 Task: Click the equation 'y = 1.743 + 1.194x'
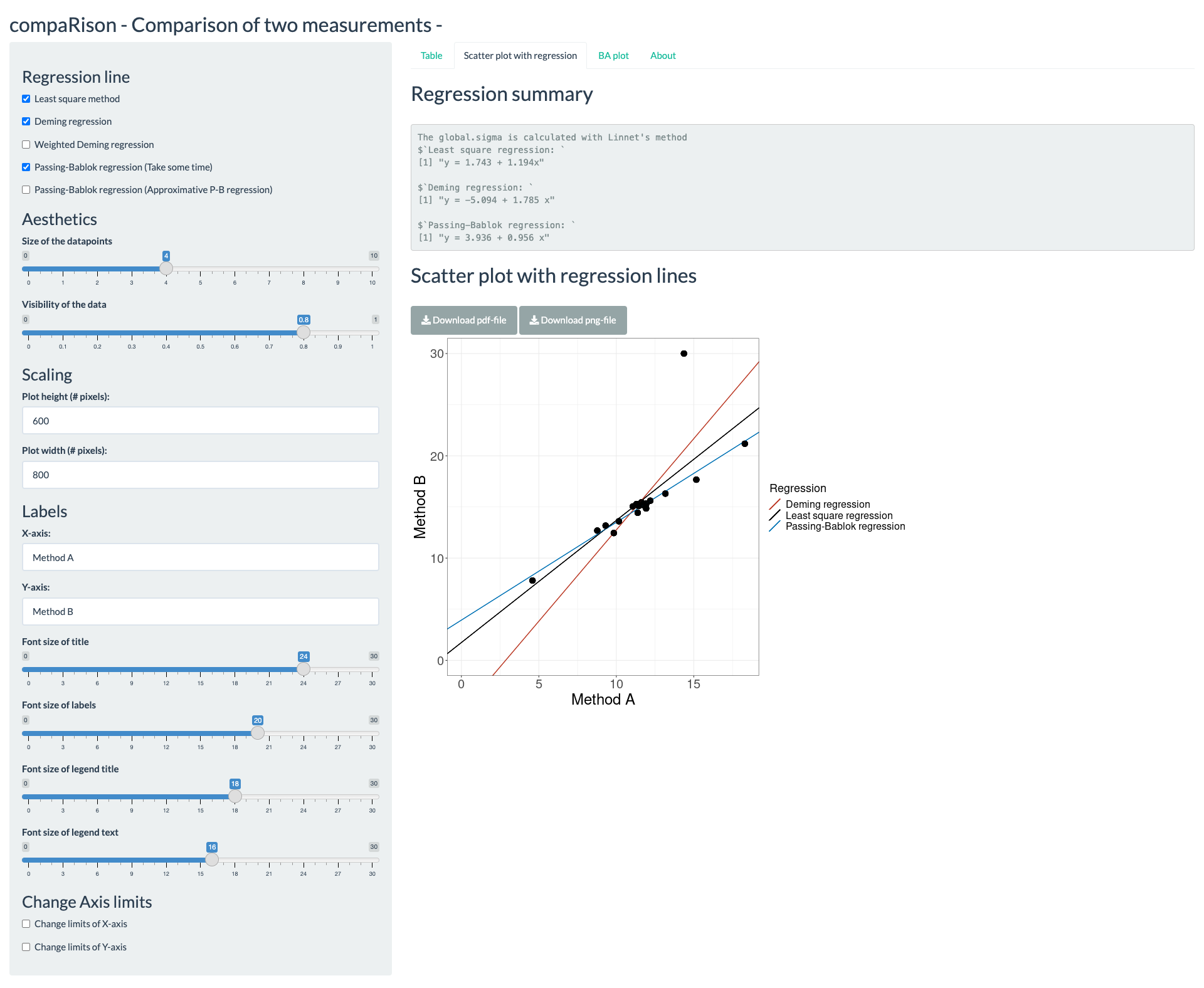pyautogui.click(x=492, y=162)
